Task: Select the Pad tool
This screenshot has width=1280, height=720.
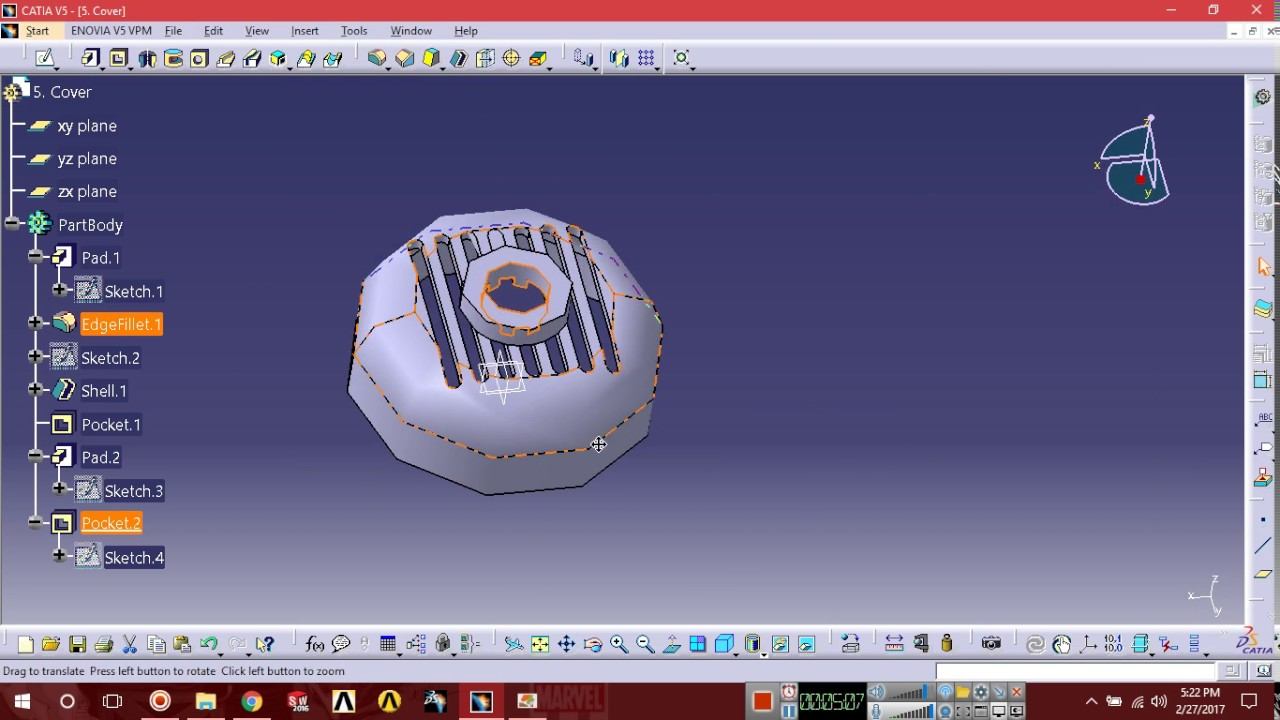Action: pyautogui.click(x=91, y=58)
